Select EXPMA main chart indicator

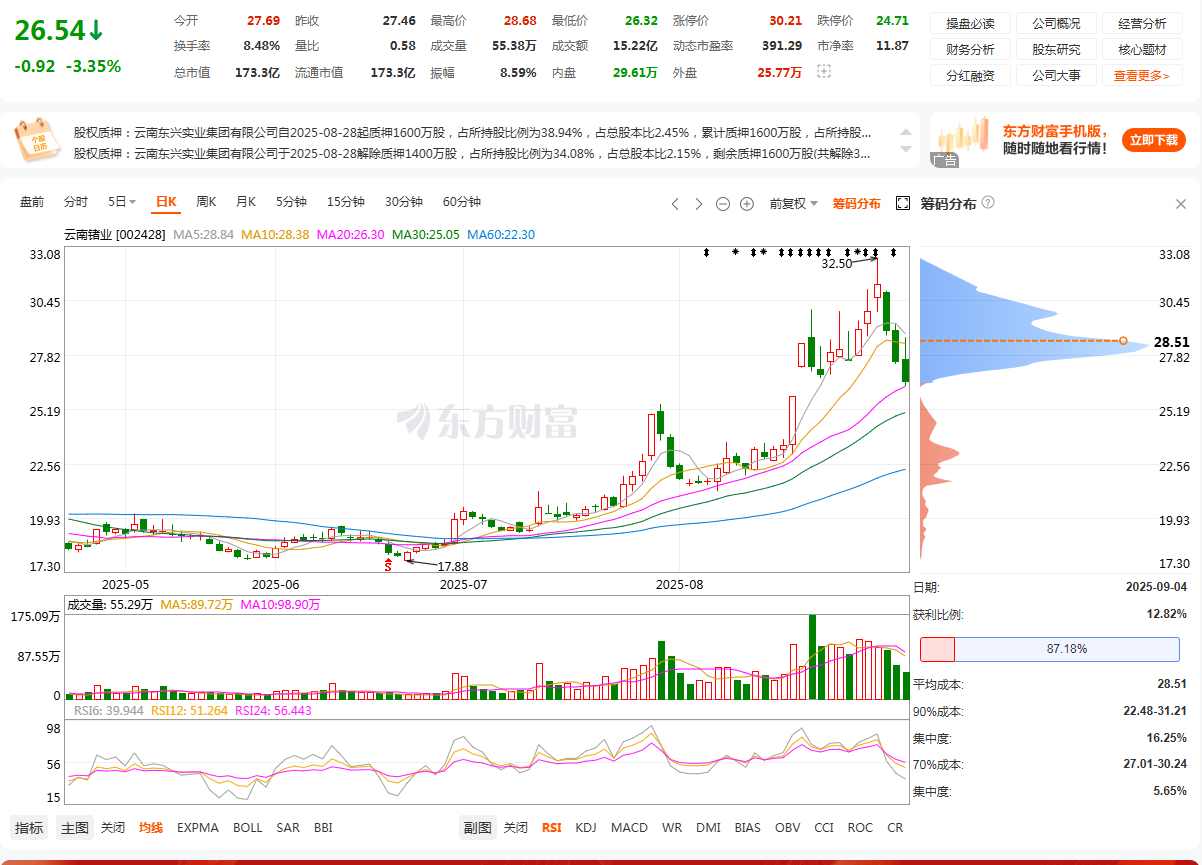coord(198,828)
